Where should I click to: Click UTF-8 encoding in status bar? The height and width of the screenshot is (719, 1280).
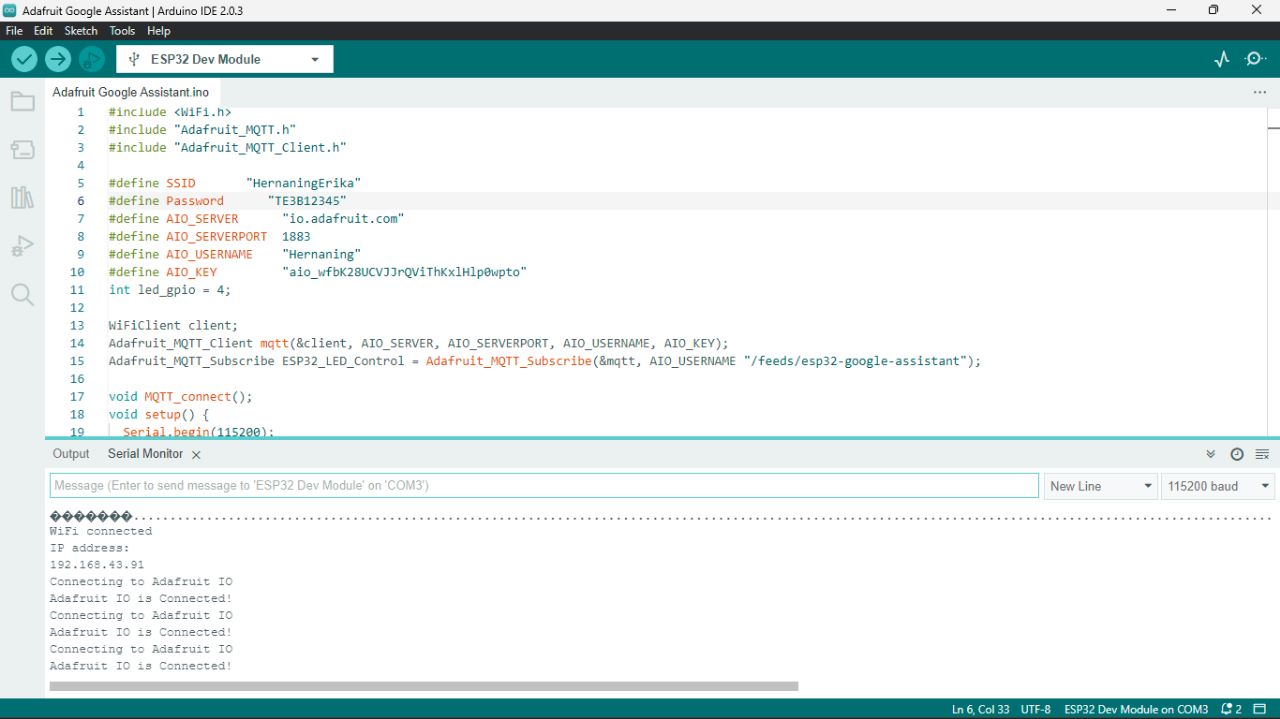1036,709
